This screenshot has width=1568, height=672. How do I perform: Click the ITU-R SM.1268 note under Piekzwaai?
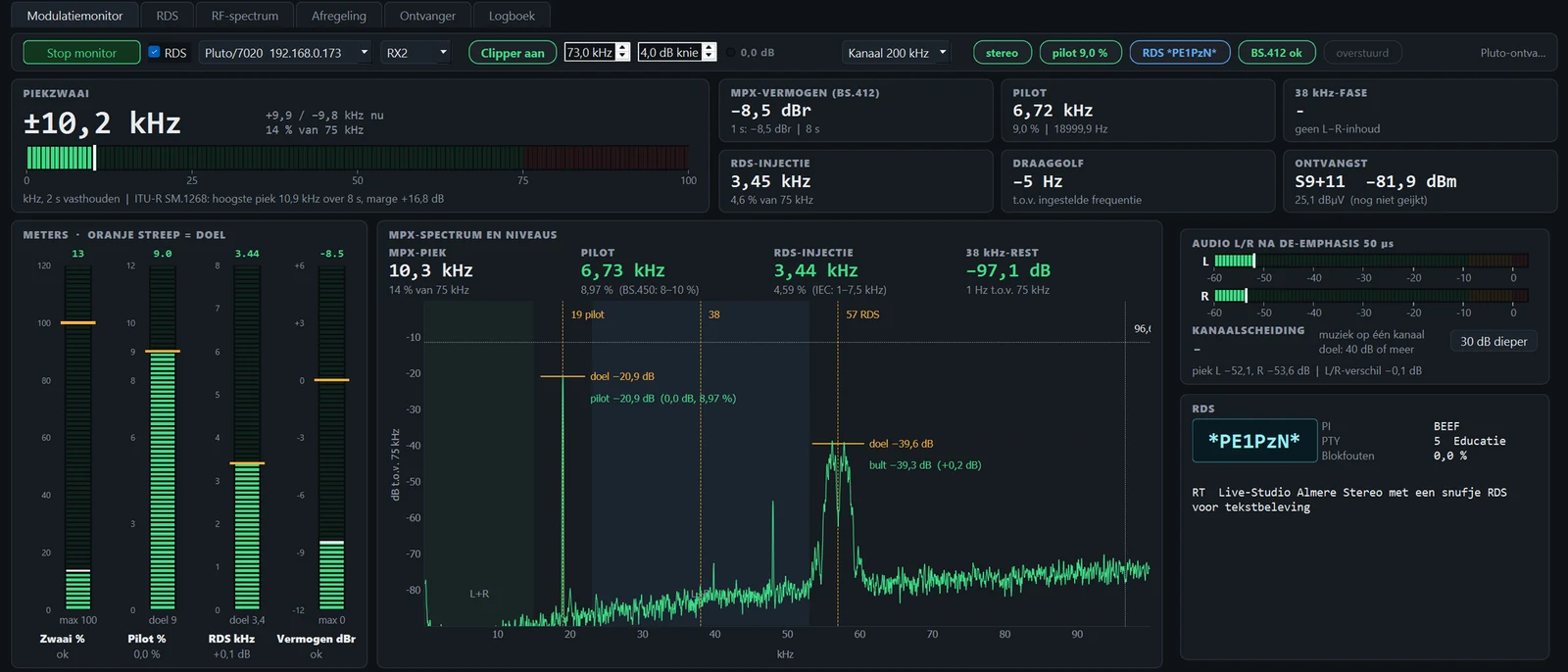pyautogui.click(x=289, y=199)
